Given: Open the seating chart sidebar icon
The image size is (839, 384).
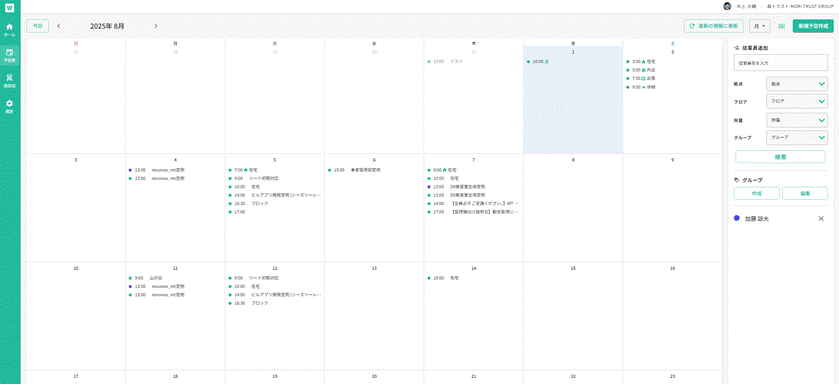Looking at the screenshot, I should coord(10,81).
